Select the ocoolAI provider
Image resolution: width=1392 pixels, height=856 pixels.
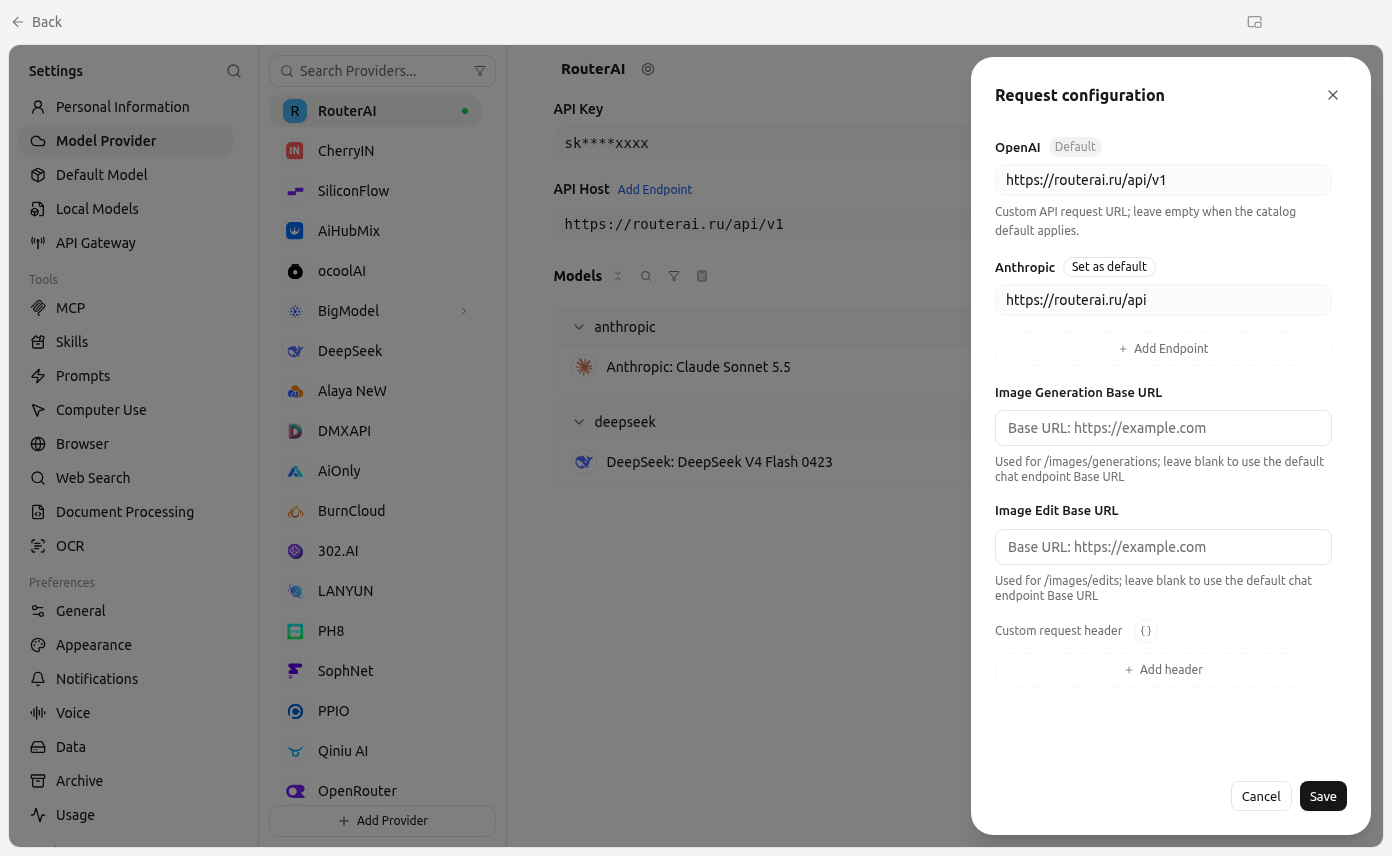pyautogui.click(x=375, y=271)
